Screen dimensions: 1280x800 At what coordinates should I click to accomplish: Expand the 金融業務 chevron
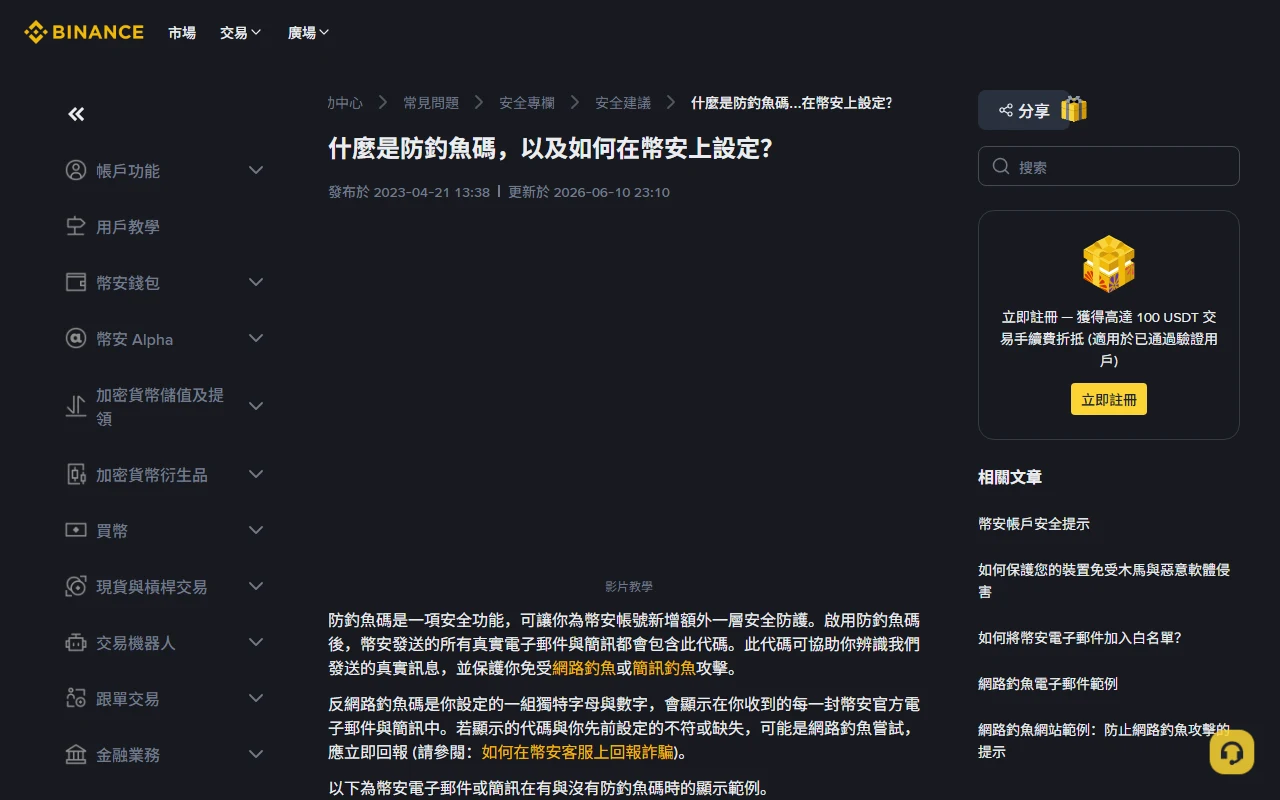click(256, 754)
